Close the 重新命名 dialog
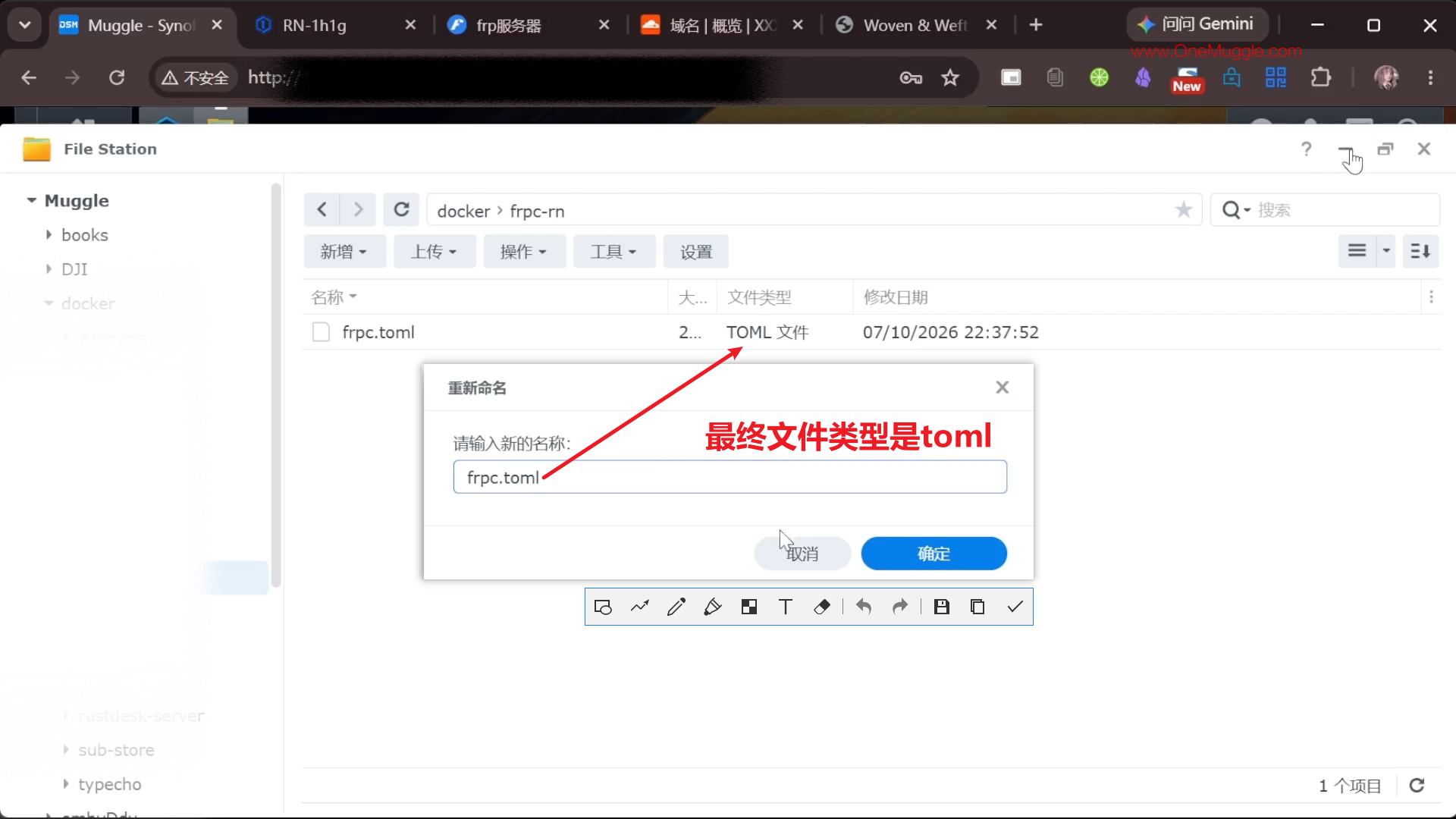 pos(1002,388)
